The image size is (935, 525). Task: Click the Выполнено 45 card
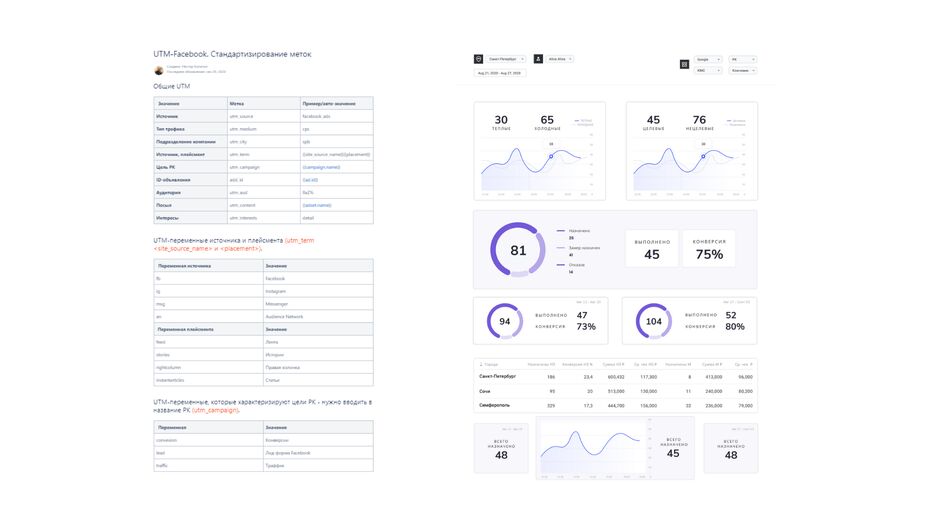click(652, 249)
